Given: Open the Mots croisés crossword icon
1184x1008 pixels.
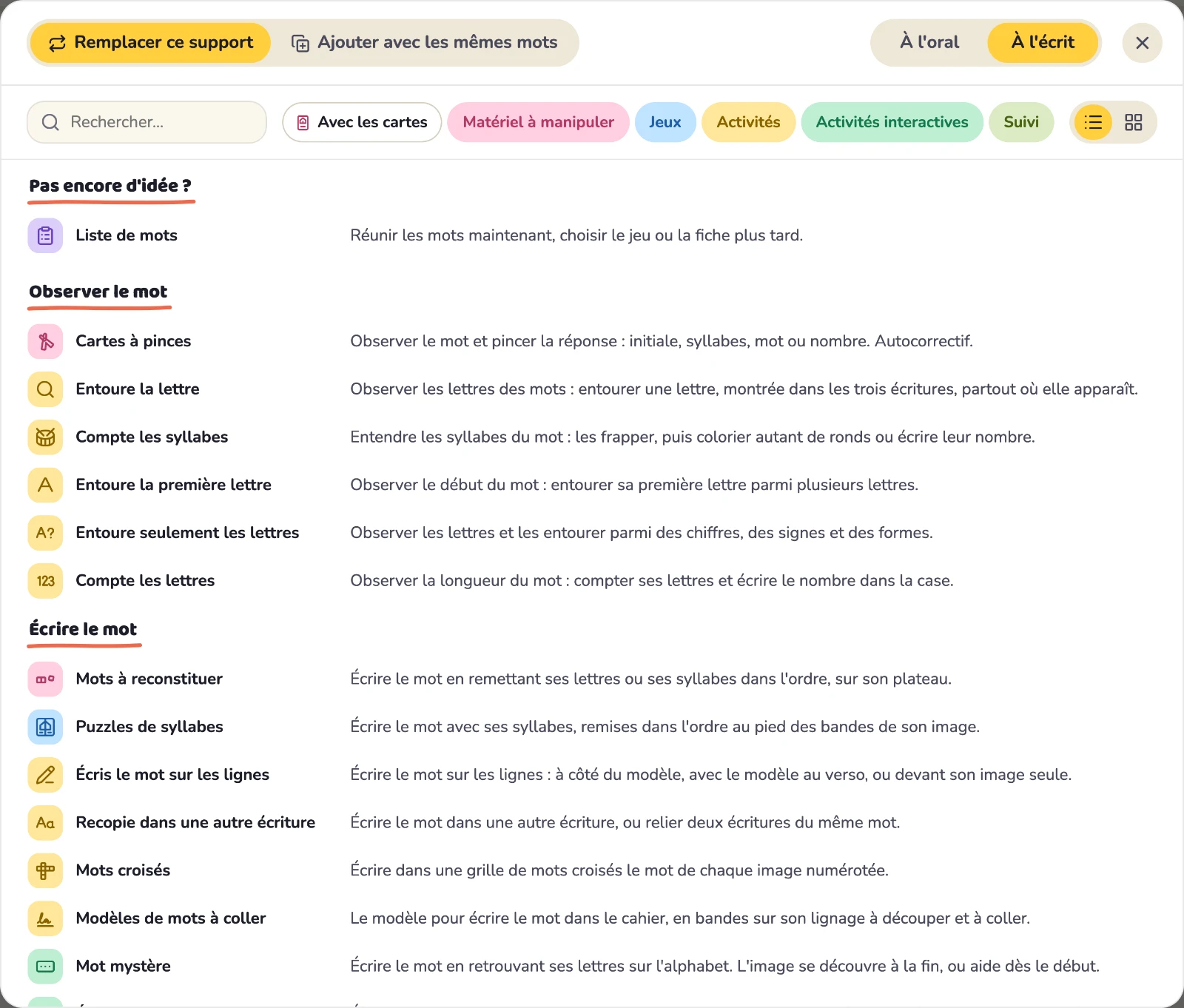Looking at the screenshot, I should pyautogui.click(x=45, y=870).
